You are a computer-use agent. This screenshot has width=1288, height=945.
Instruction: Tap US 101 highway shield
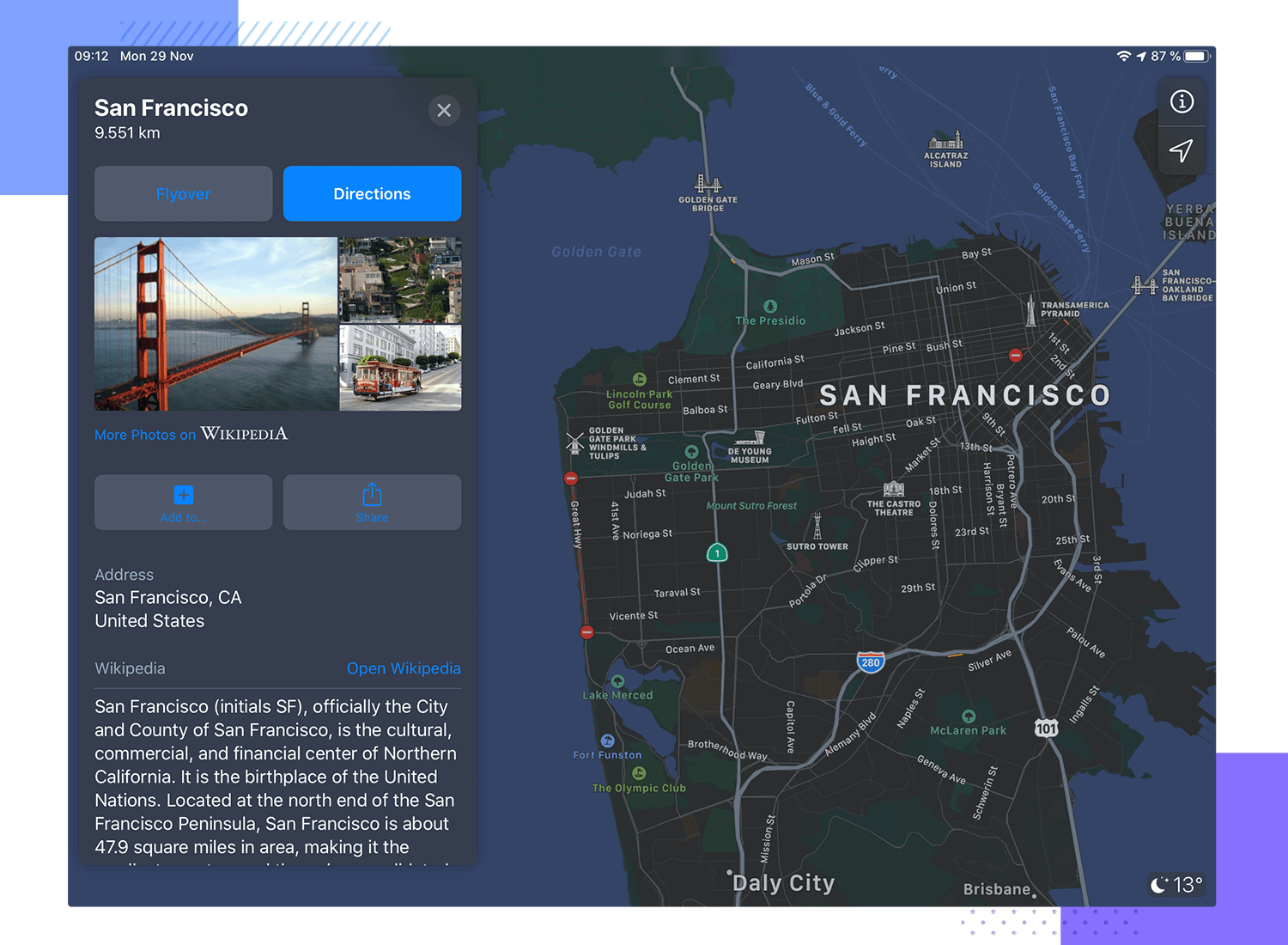coord(1046,729)
